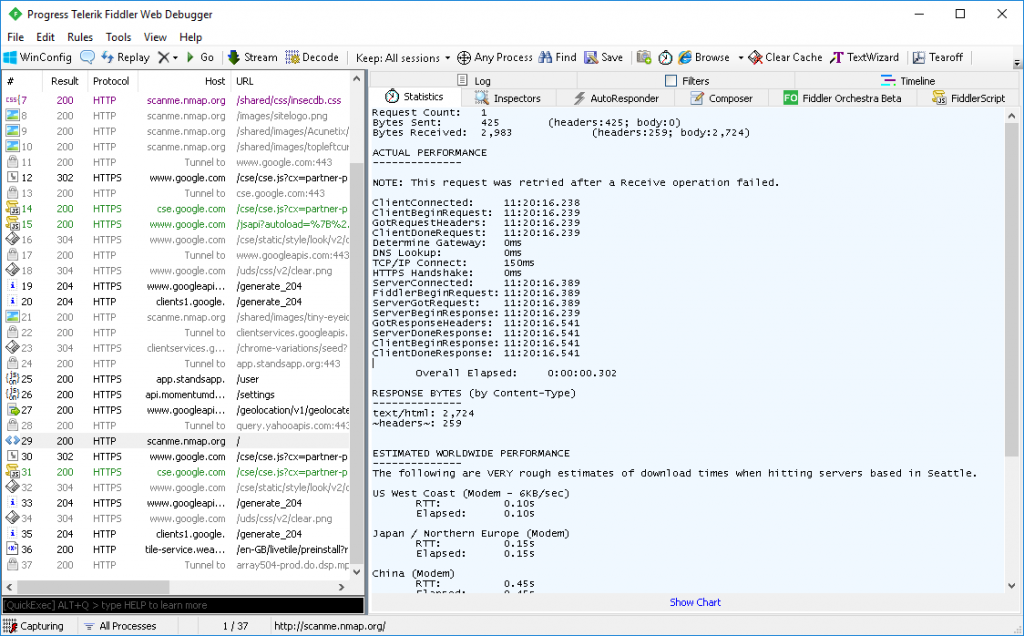The width and height of the screenshot is (1024, 636).
Task: Switch to the Filters tab
Action: pyautogui.click(x=686, y=80)
